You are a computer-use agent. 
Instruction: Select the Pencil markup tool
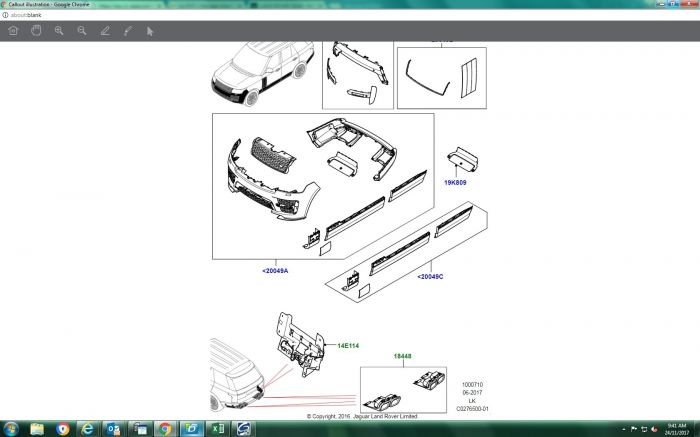[x=105, y=31]
